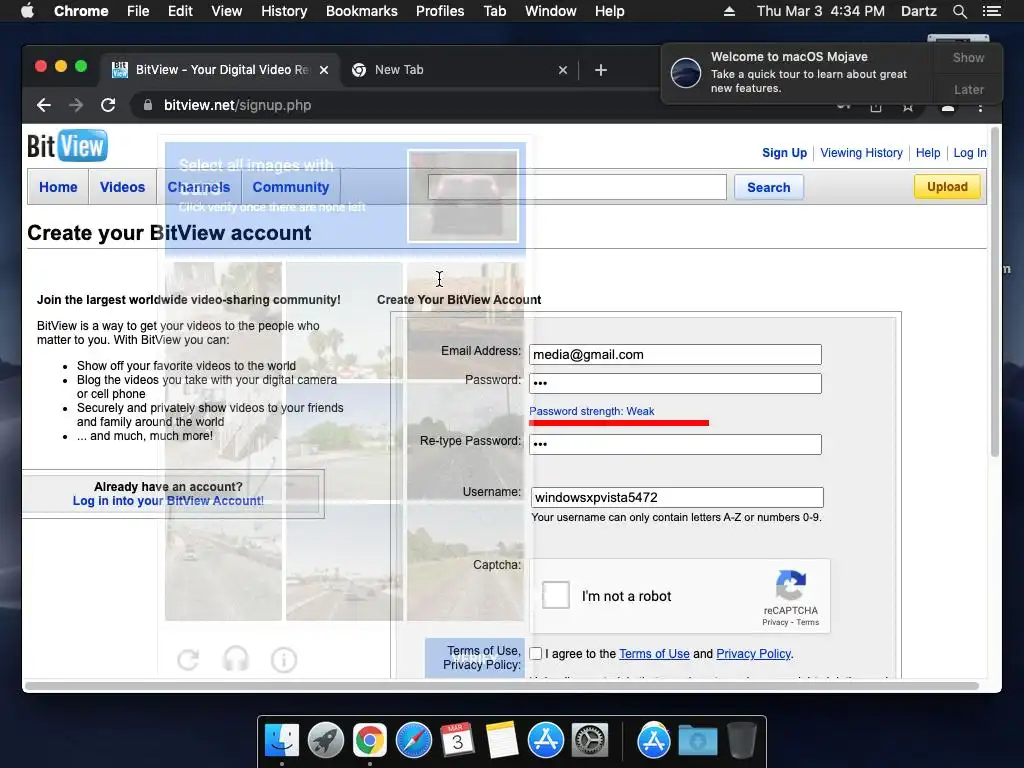Open the Bookmarks menu
Image resolution: width=1024 pixels, height=768 pixels.
coord(362,11)
